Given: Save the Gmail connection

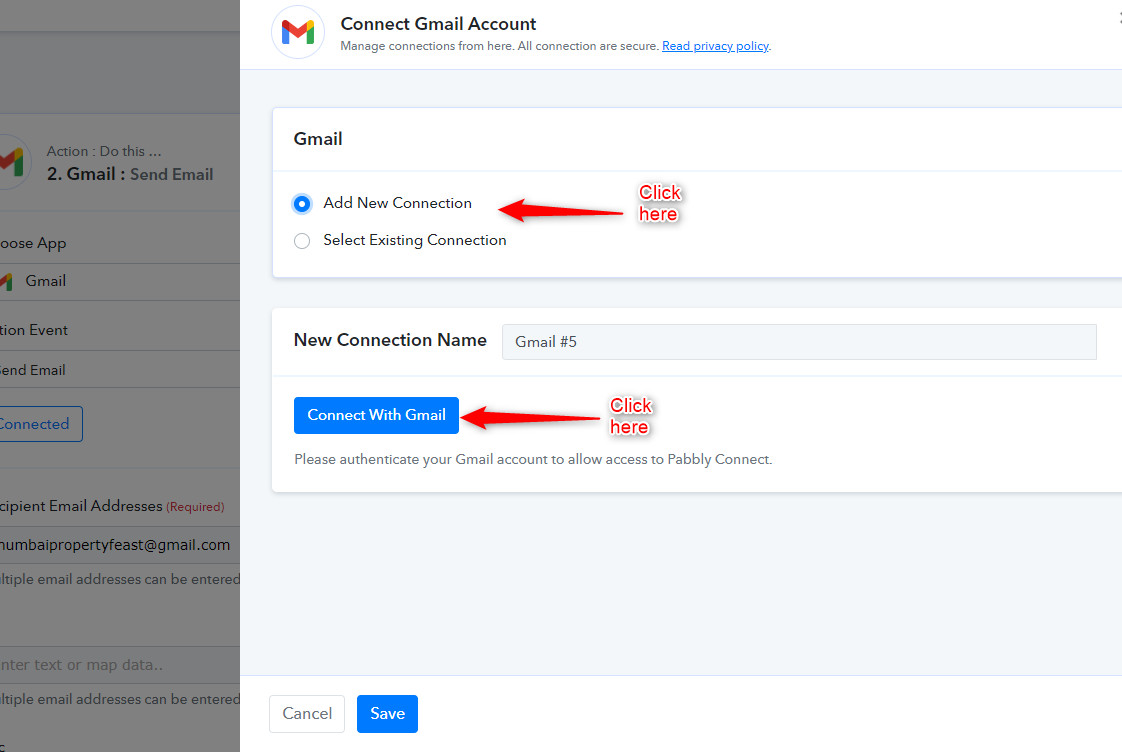Looking at the screenshot, I should tap(387, 714).
